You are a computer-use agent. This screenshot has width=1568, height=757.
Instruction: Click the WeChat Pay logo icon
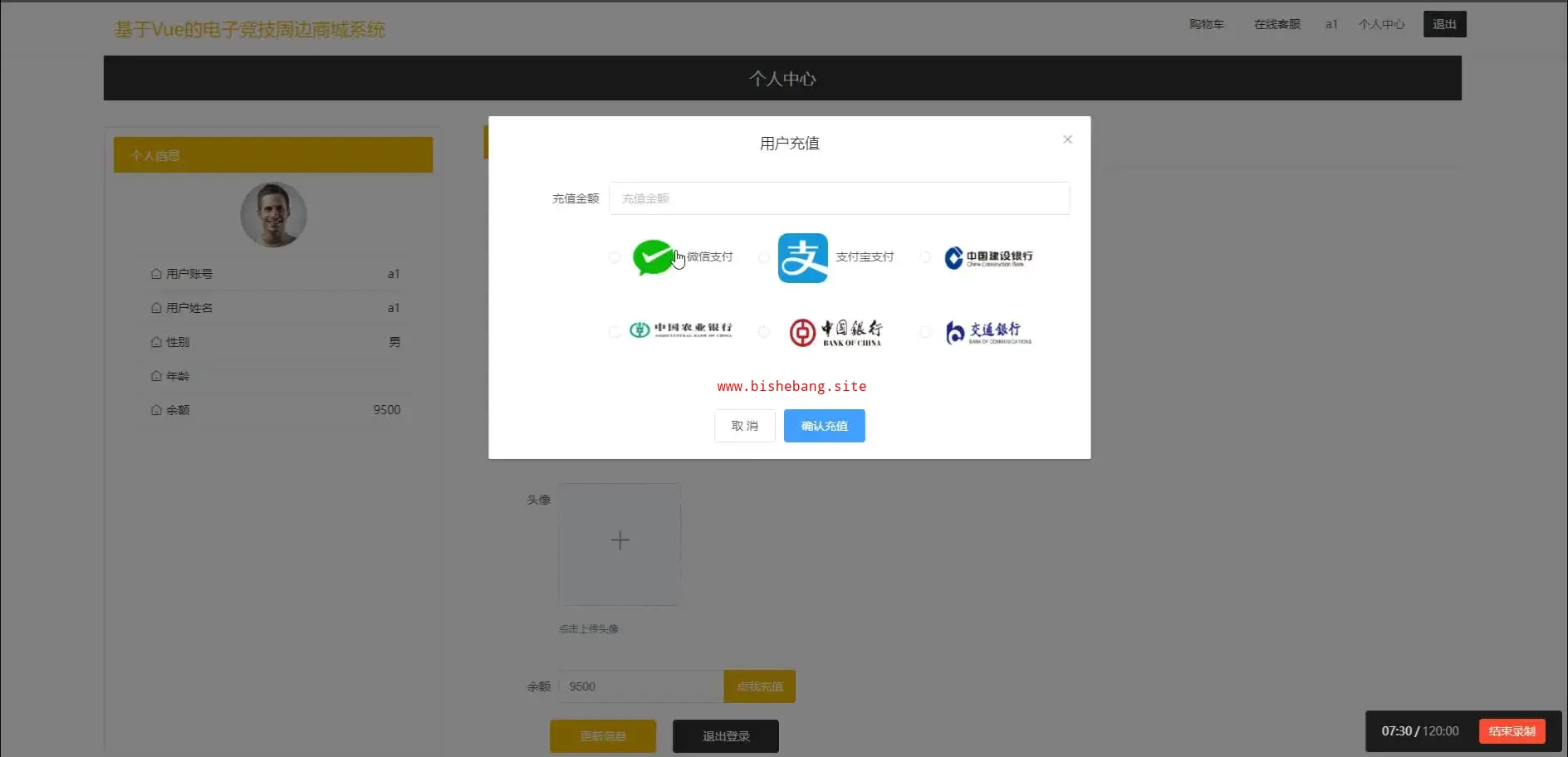coord(653,257)
